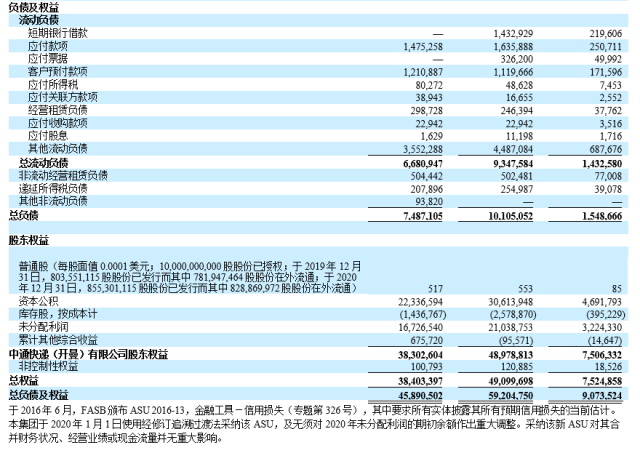This screenshot has height=453, width=640.
Task: Select the 累计其他综合收益 row label
Action: pos(58,340)
